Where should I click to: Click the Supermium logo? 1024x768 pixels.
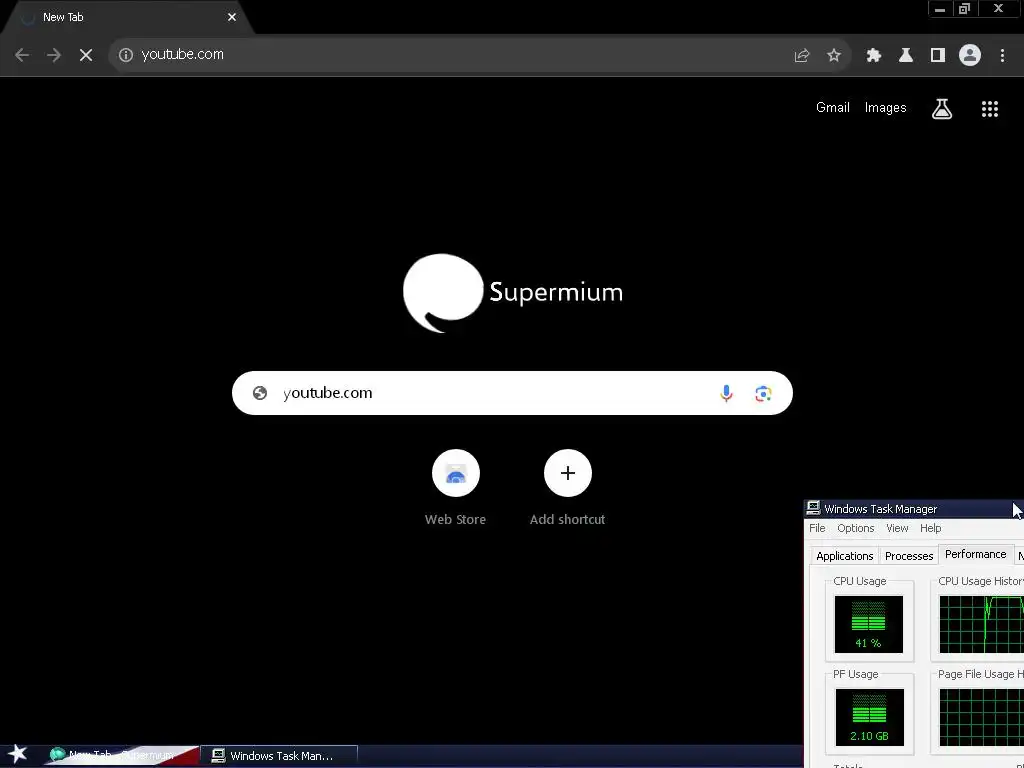click(513, 293)
